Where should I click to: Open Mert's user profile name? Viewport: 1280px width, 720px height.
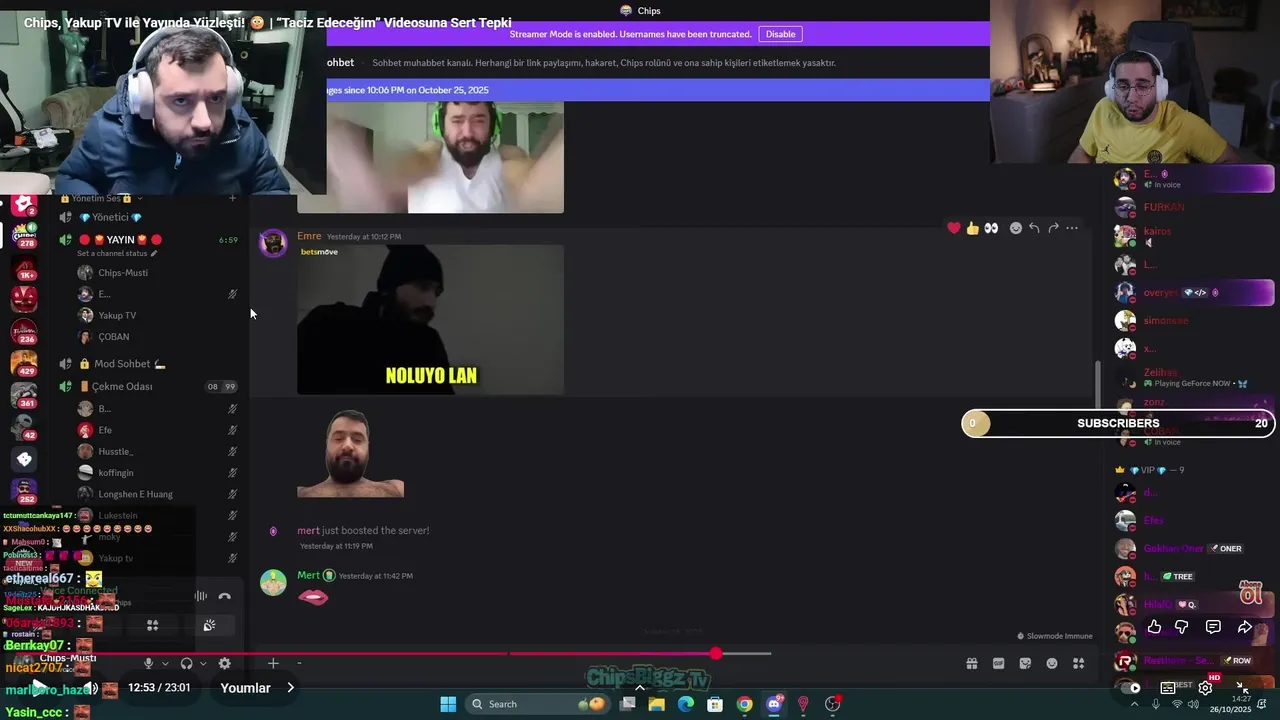(308, 575)
